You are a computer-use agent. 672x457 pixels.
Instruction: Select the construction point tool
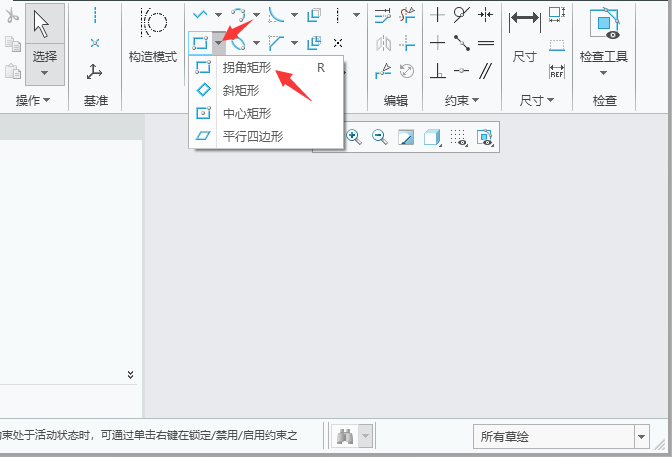click(338, 43)
